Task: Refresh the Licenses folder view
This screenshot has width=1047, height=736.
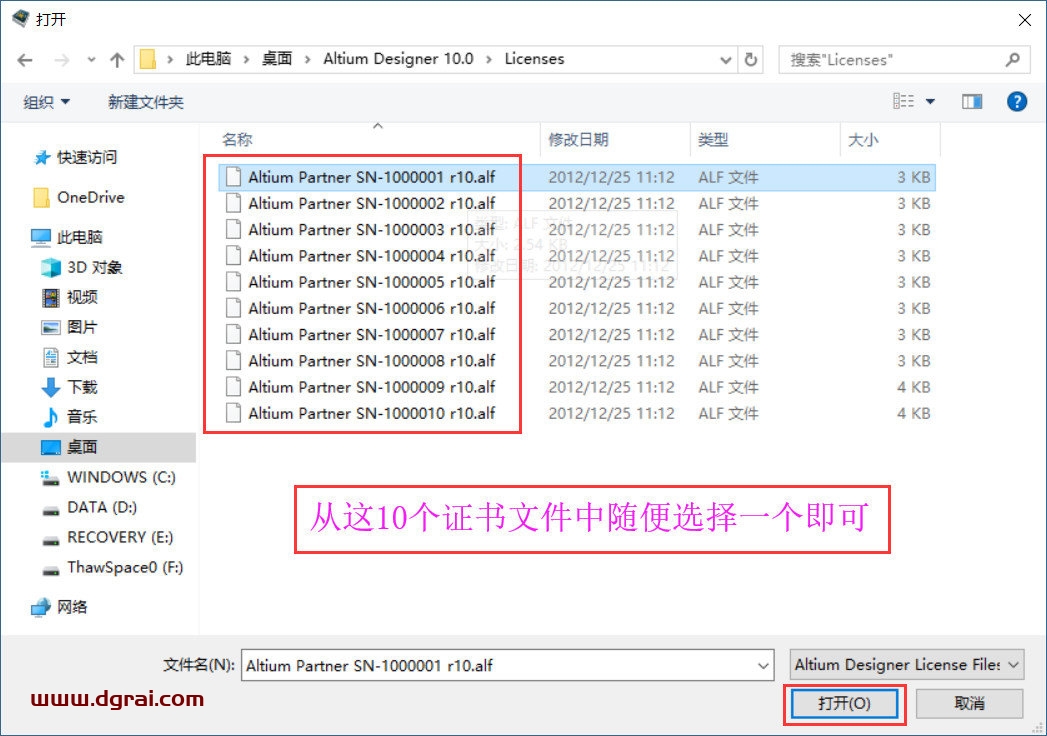Action: click(751, 59)
